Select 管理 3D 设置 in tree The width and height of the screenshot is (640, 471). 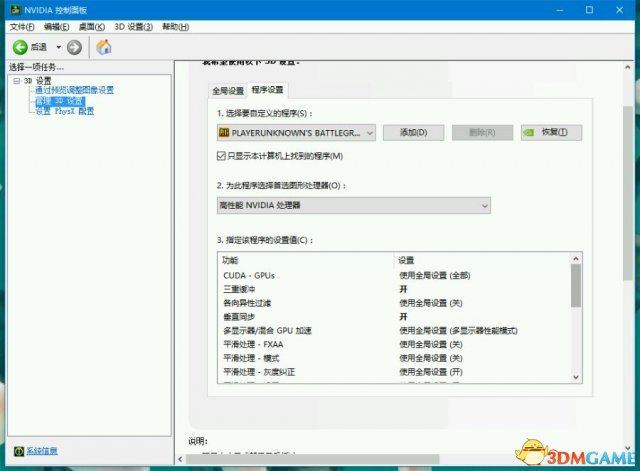[60, 101]
